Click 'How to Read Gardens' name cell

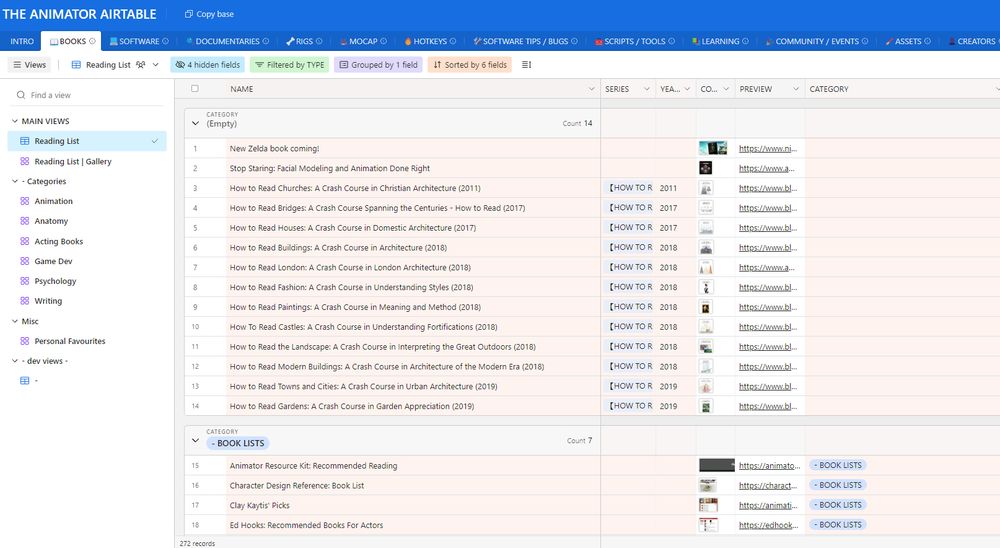(x=413, y=406)
